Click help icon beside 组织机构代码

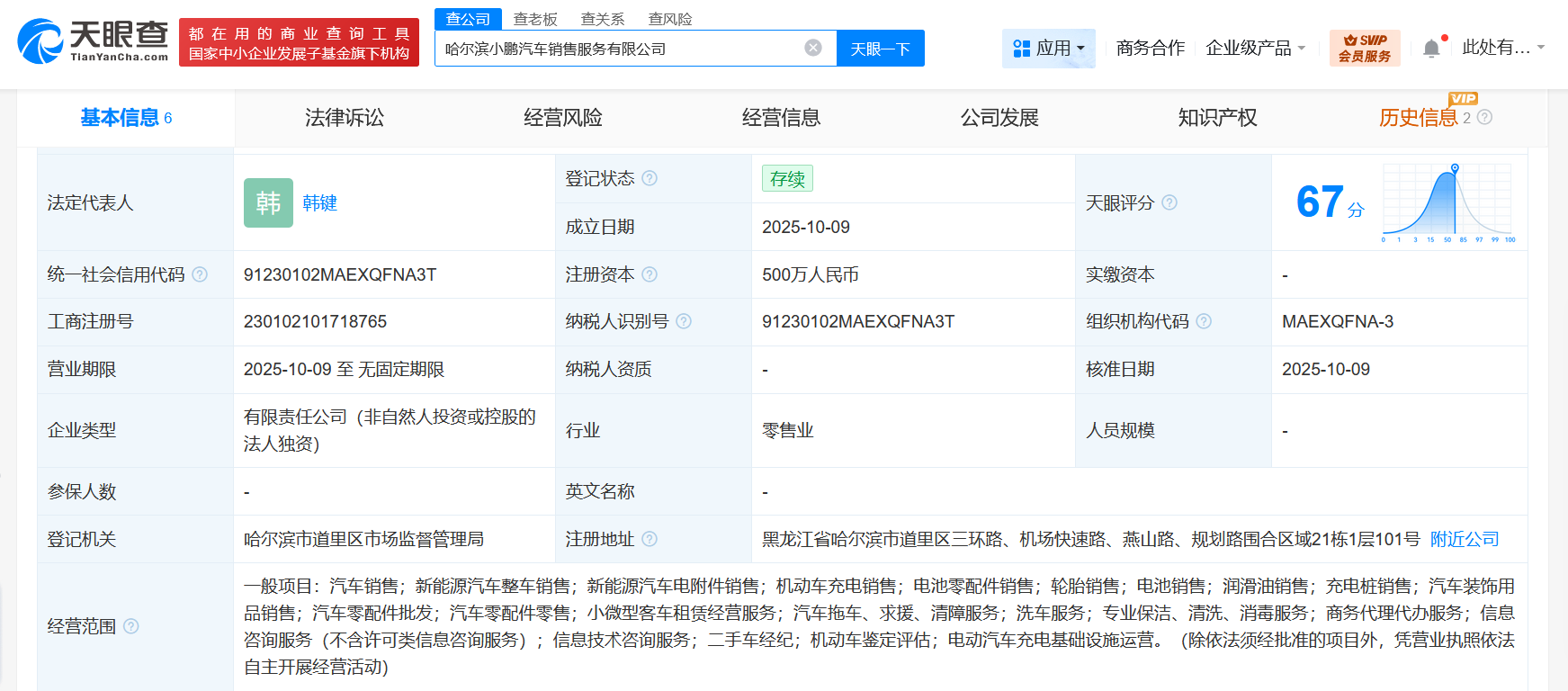pyautogui.click(x=1204, y=321)
